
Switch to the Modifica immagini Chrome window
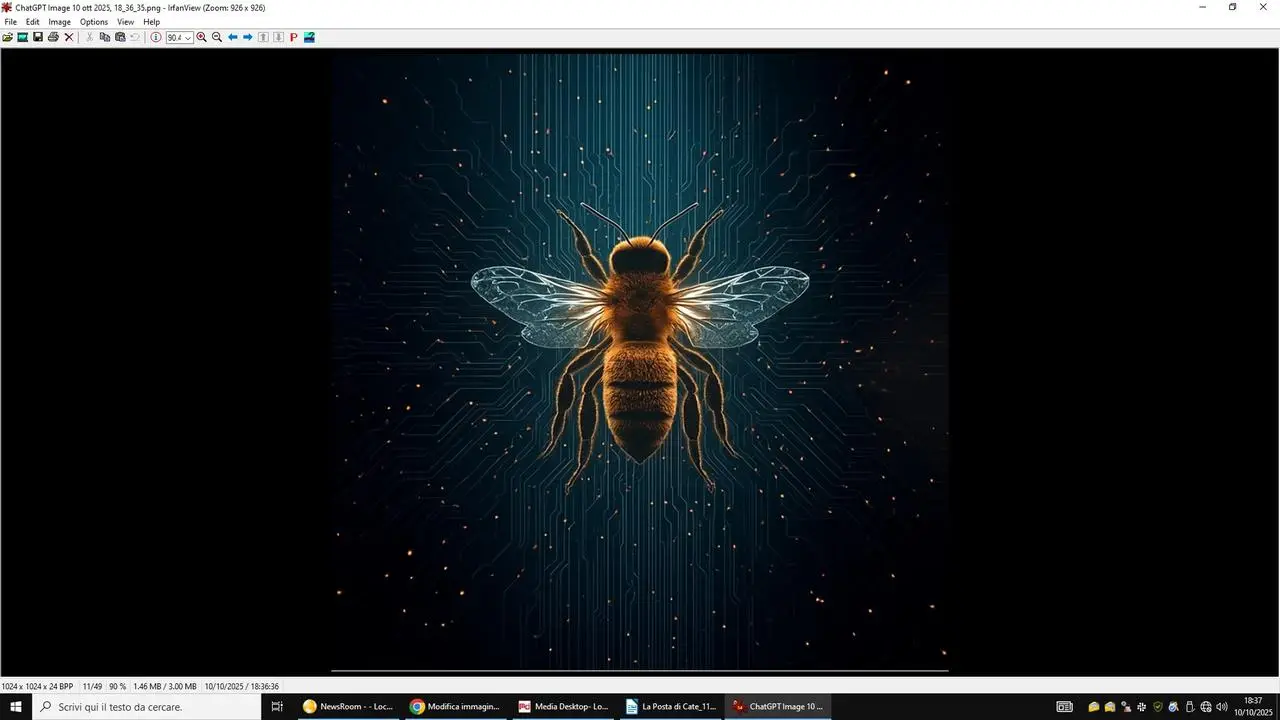tap(456, 707)
